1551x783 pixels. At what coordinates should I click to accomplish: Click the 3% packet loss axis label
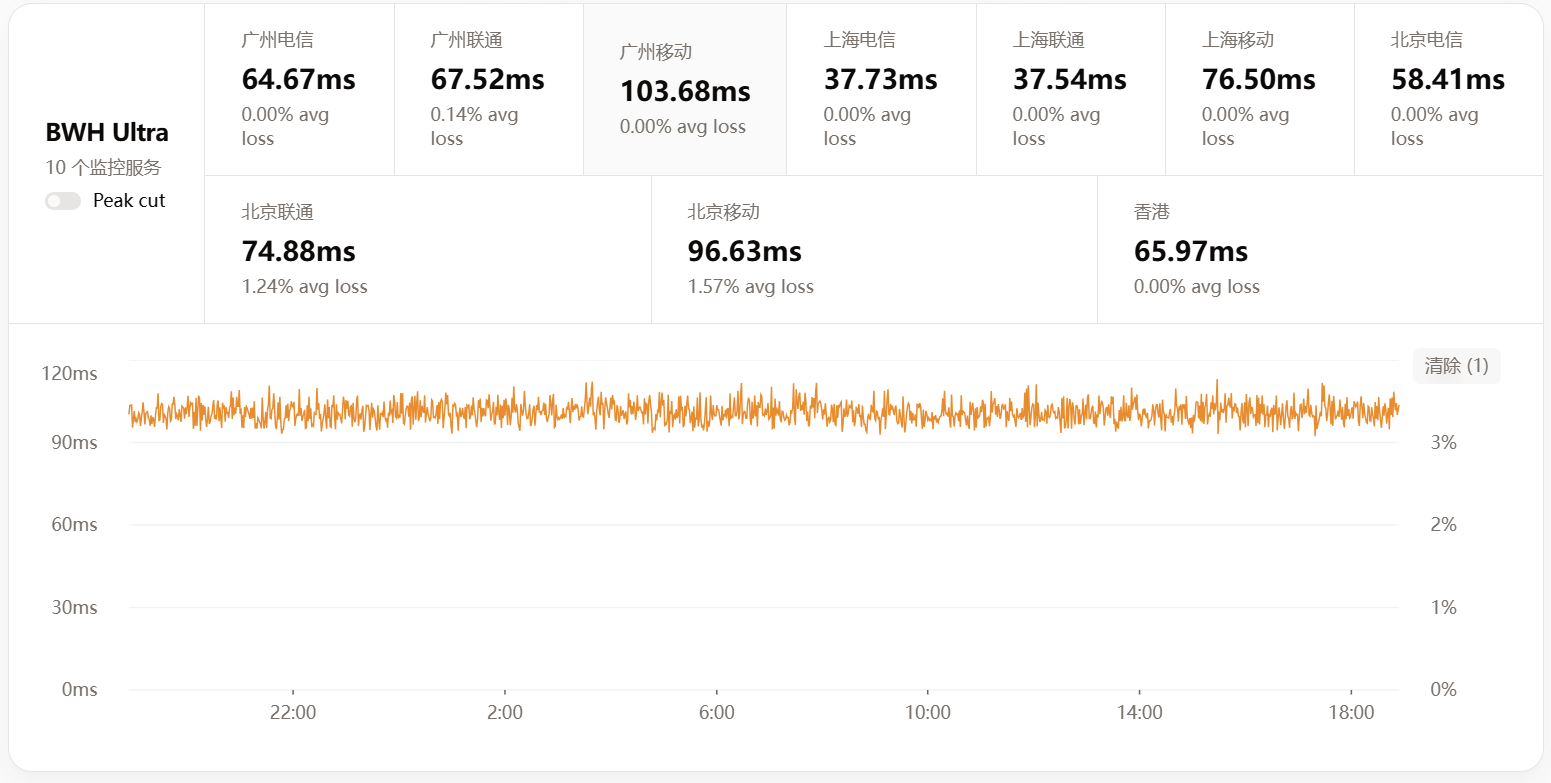1443,442
